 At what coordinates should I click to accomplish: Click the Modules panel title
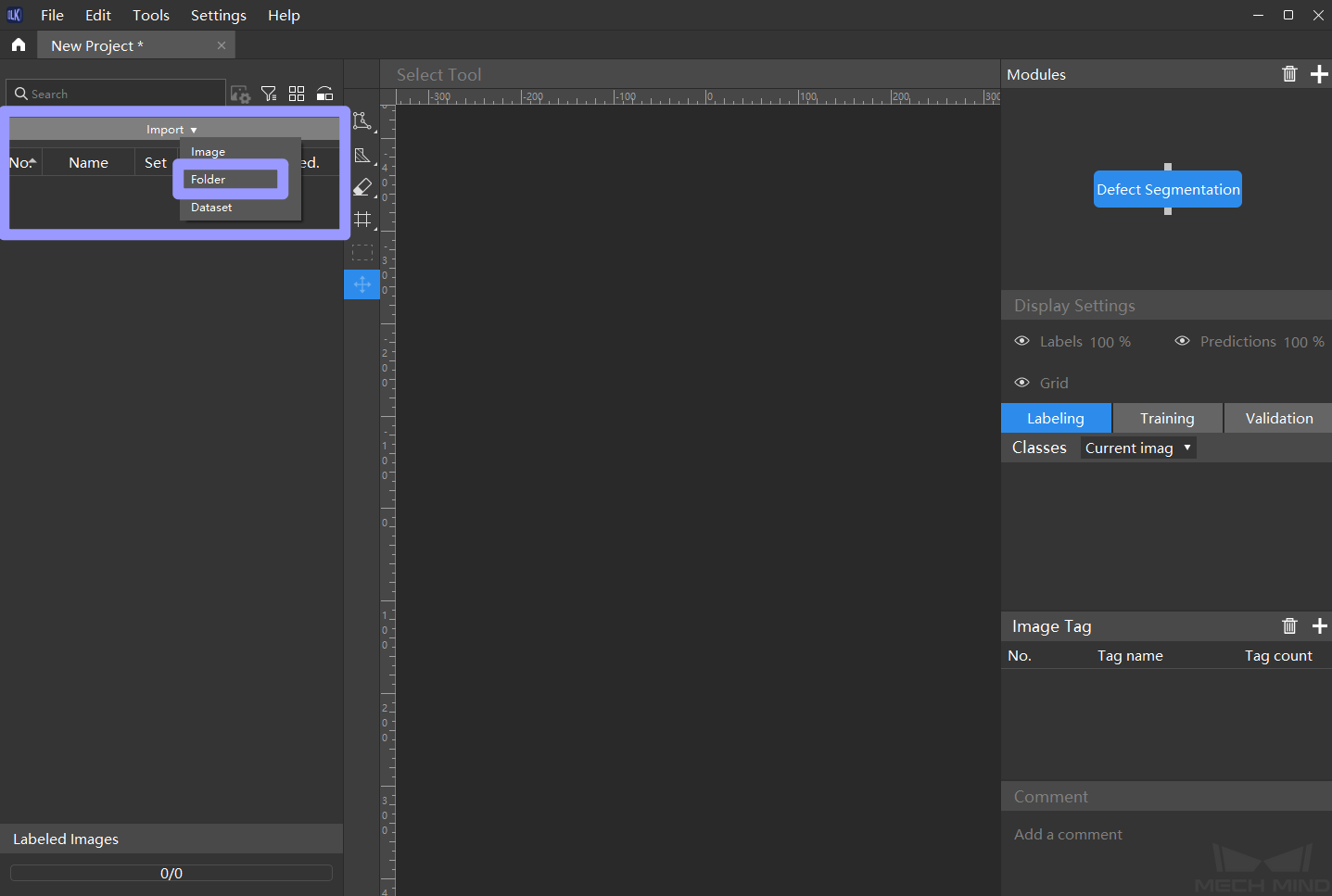coord(1036,74)
